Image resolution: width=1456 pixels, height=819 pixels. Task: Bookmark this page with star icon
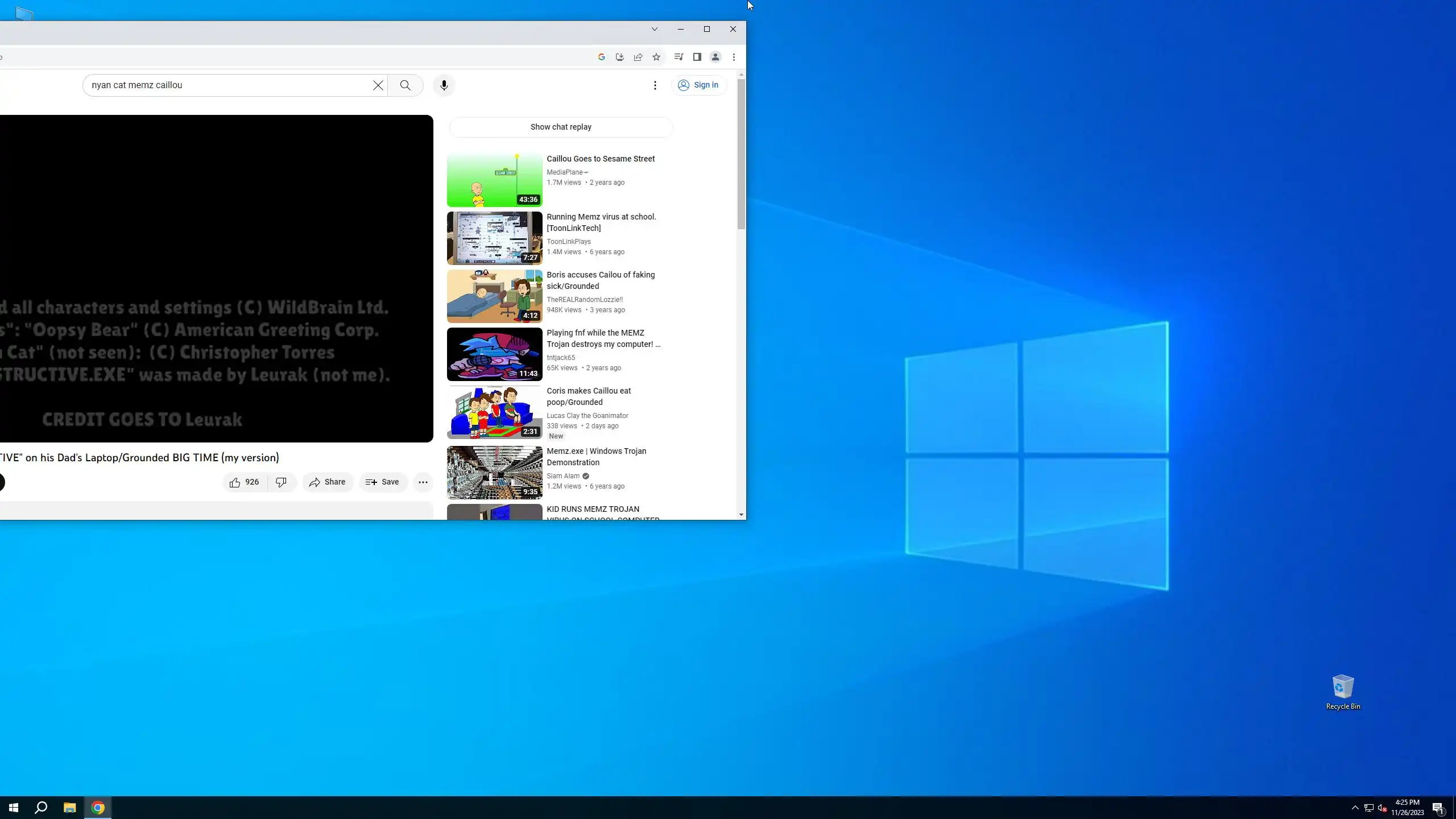point(656,57)
